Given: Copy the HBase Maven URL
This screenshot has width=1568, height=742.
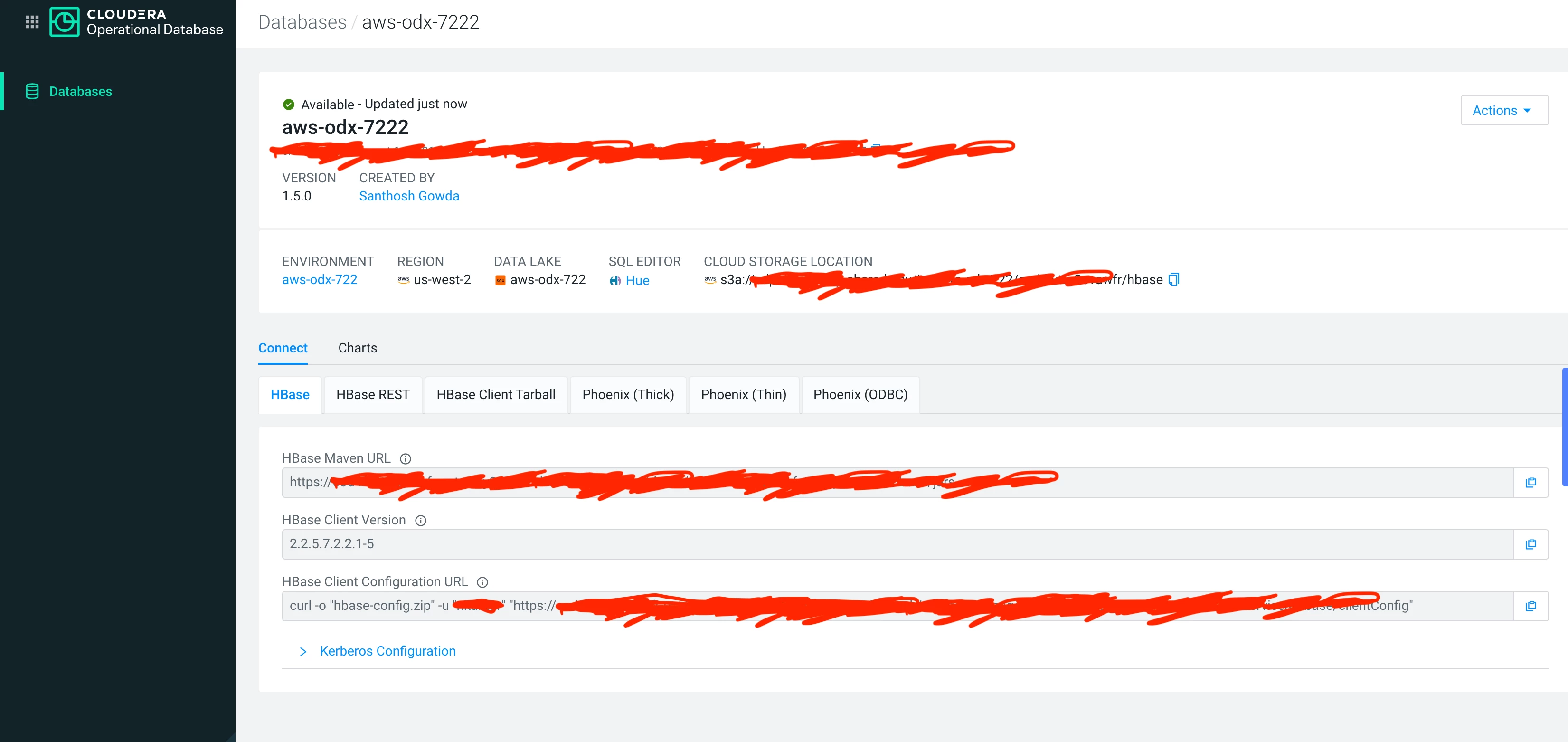Looking at the screenshot, I should click(x=1530, y=483).
